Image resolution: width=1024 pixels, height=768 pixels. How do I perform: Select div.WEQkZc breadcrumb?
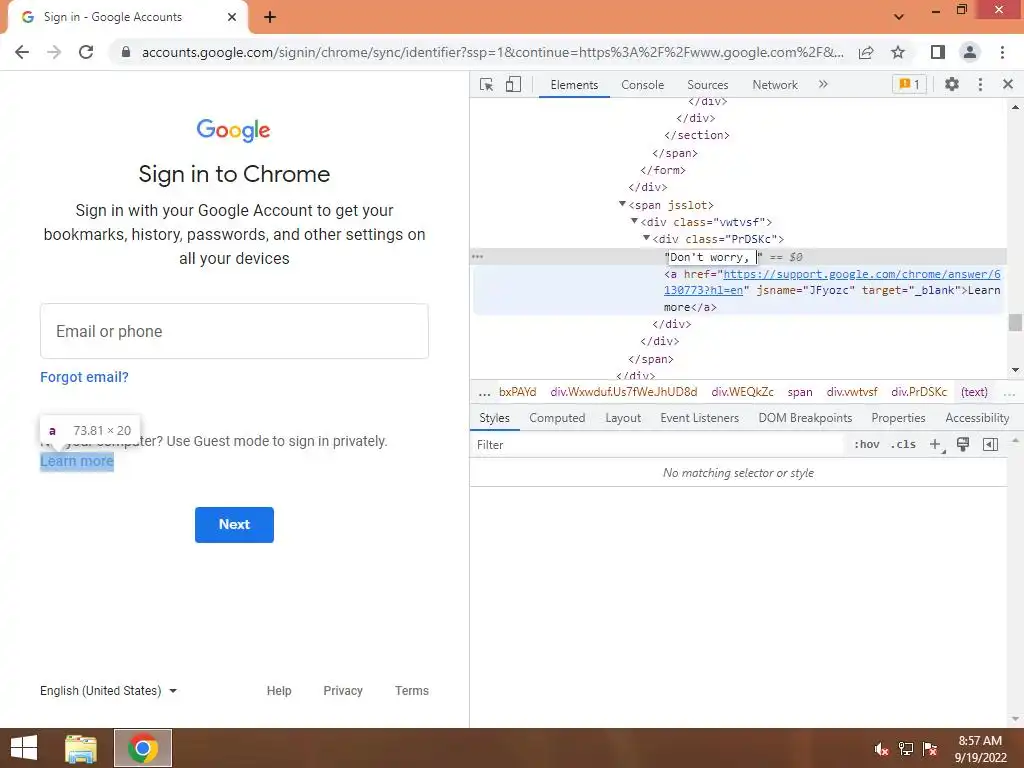743,392
